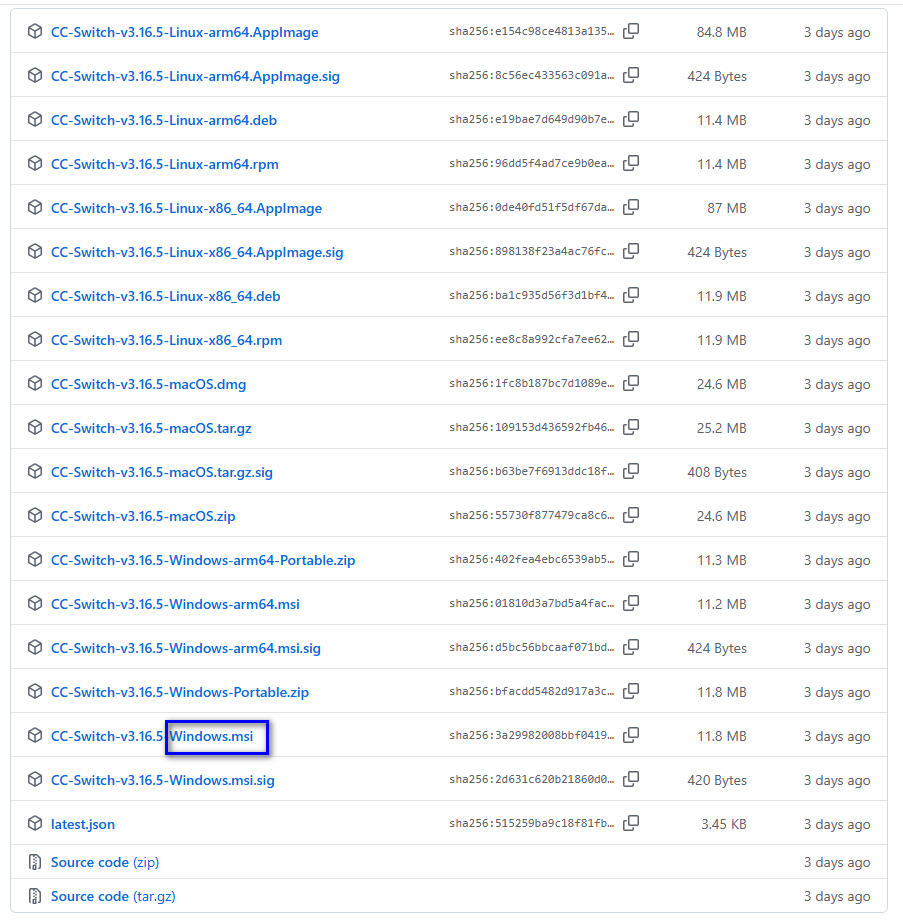Image resolution: width=903 pixels, height=922 pixels.
Task: Download Windows-arm64-Portable.zip file
Action: pos(203,560)
